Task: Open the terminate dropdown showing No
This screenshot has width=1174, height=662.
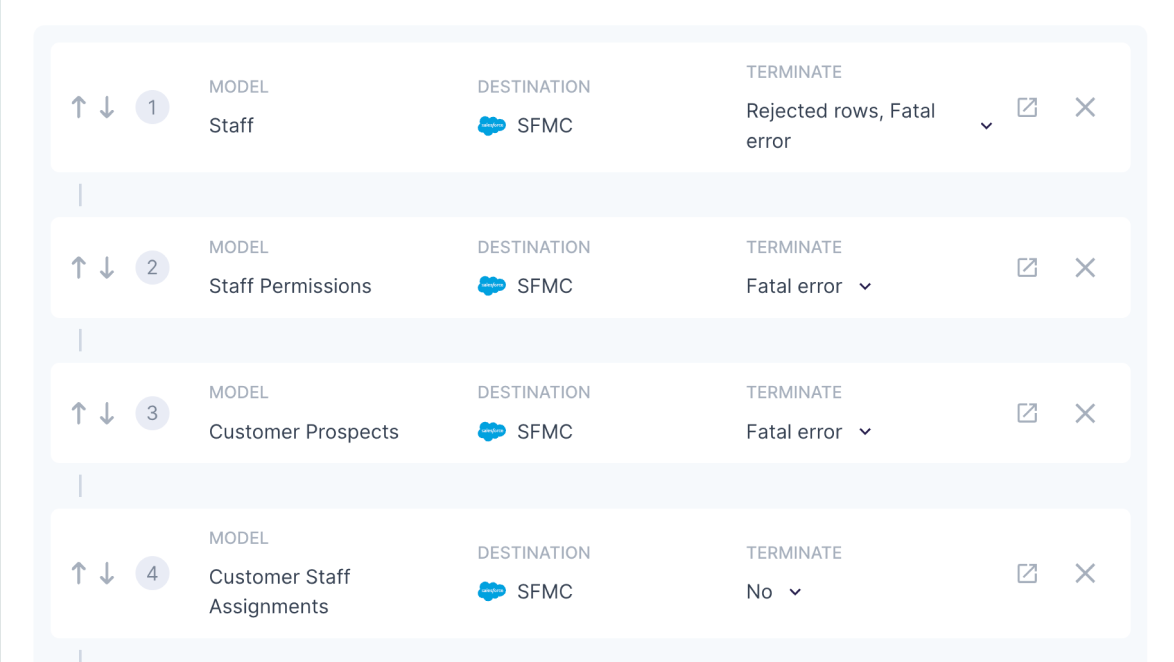Action: [795, 592]
